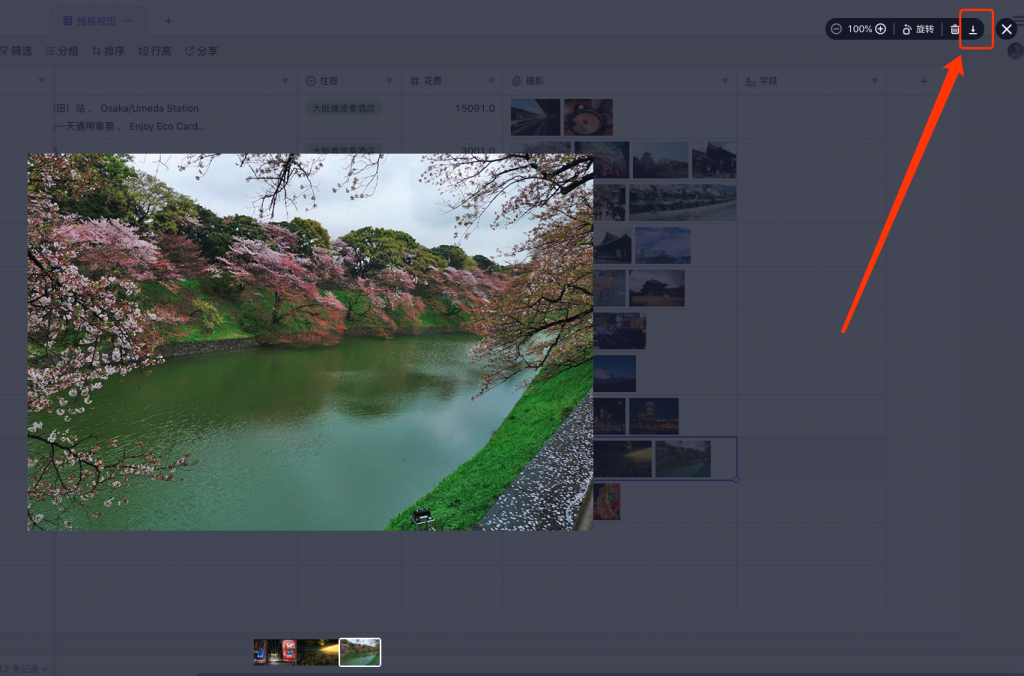Select the red street thumbnail in bottom strip
The width and height of the screenshot is (1024, 676).
click(x=275, y=652)
